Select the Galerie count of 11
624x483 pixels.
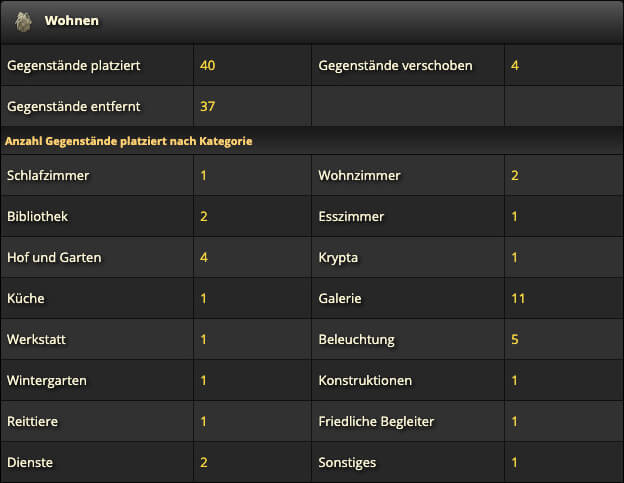[x=518, y=298]
